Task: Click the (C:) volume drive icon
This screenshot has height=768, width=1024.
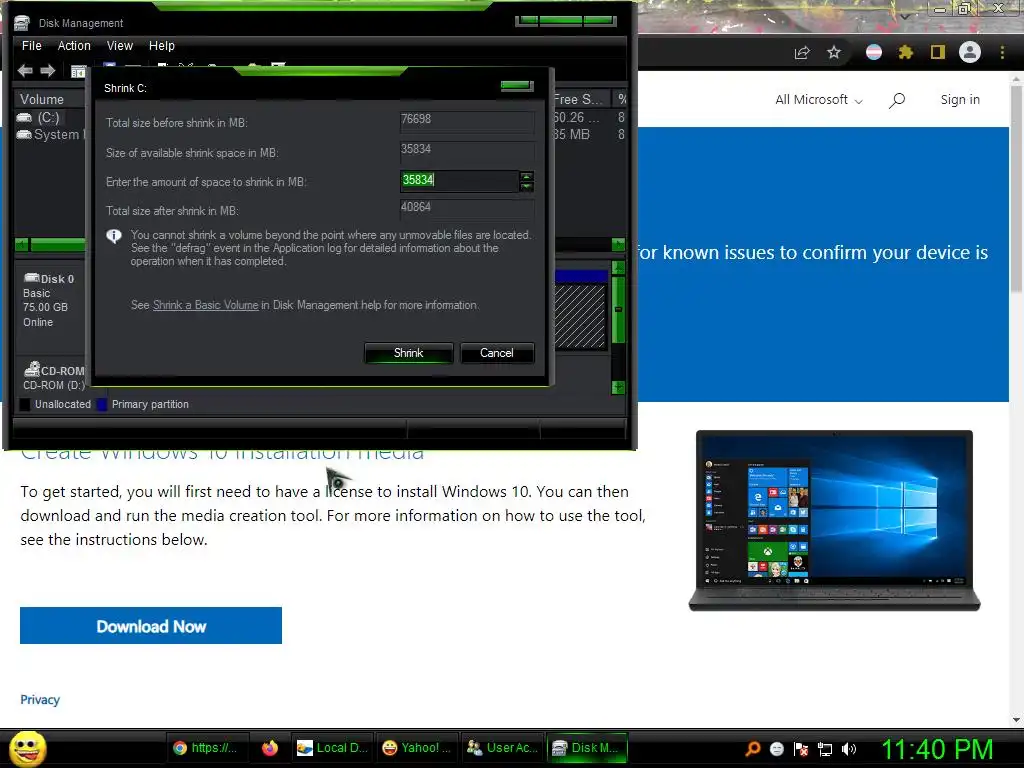Action: tap(24, 118)
